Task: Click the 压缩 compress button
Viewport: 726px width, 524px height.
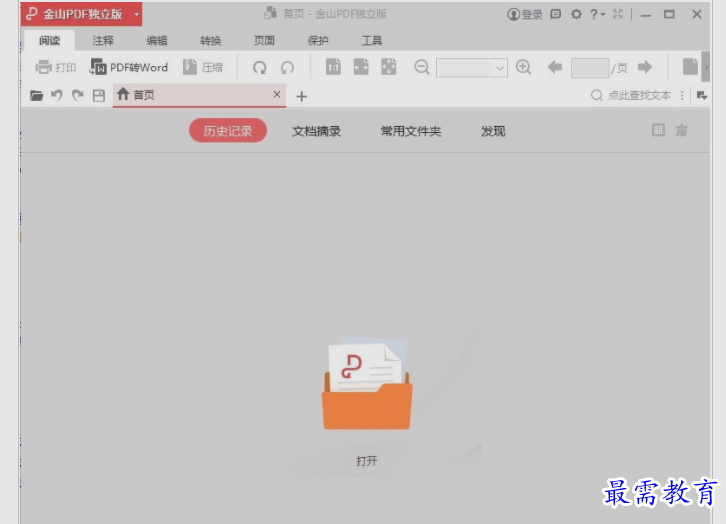Action: [203, 68]
